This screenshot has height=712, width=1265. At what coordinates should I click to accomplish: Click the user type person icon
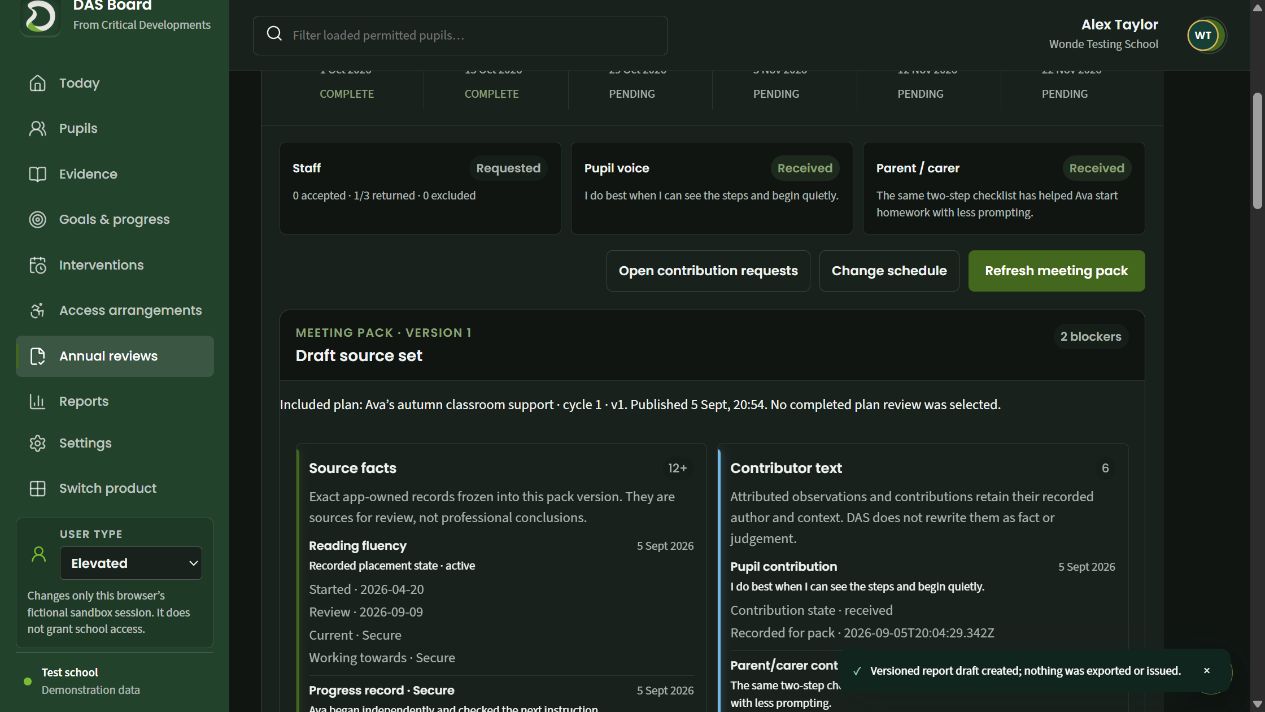39,554
